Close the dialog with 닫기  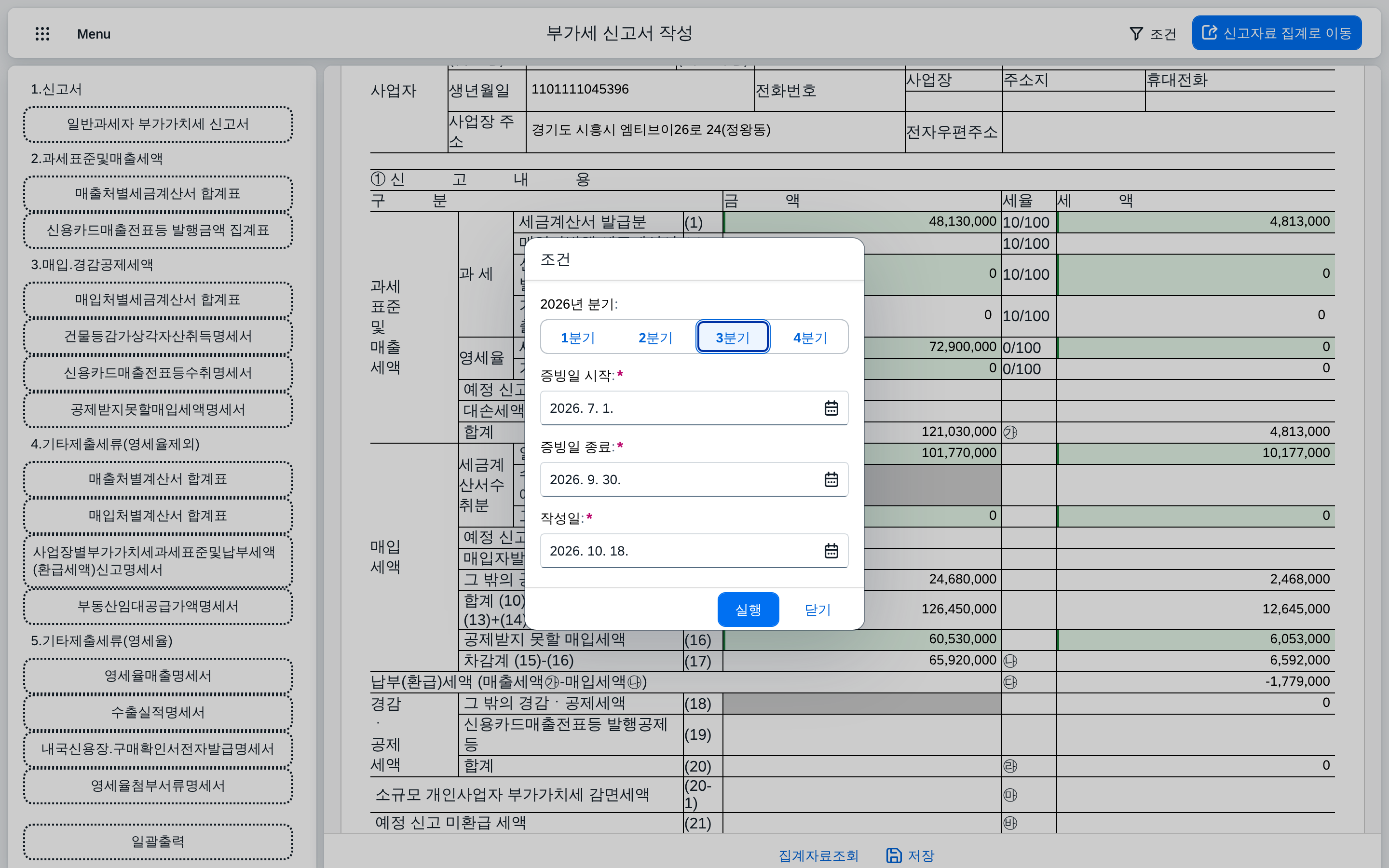pyautogui.click(x=817, y=610)
